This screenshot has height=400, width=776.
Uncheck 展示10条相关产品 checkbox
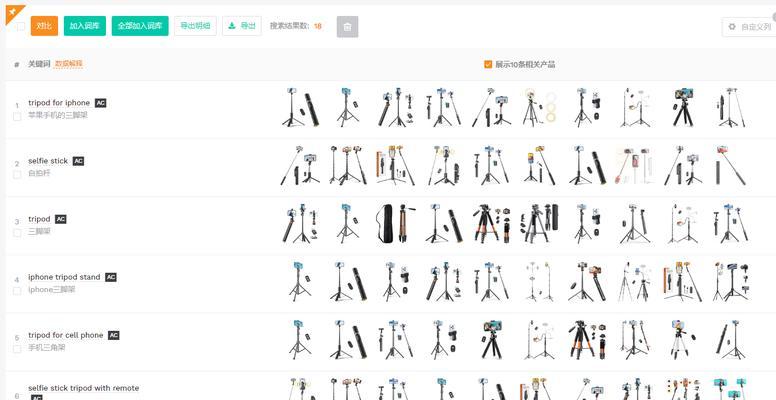[488, 64]
